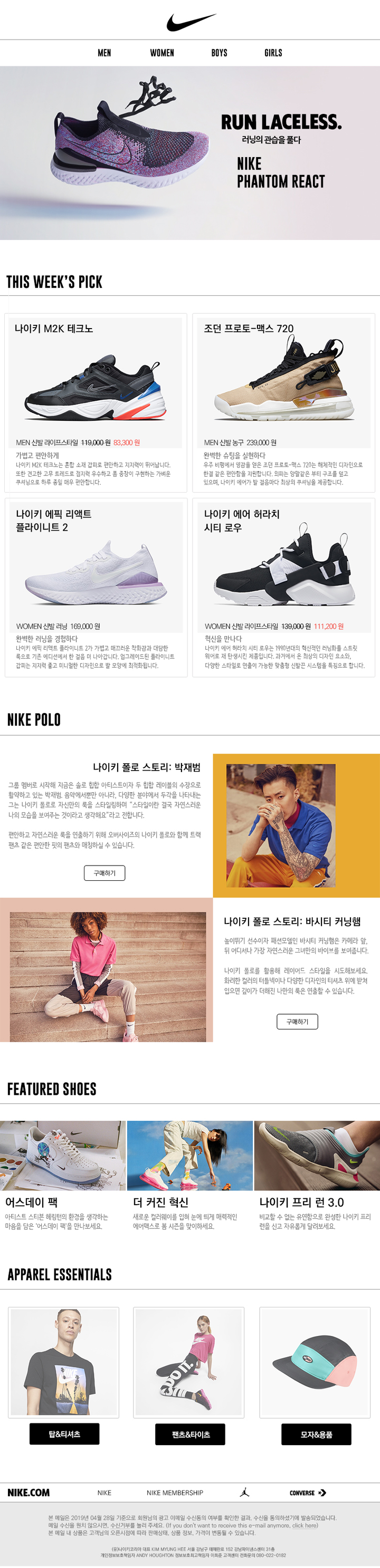380x1568 pixels.
Task: View the 나이키 M2K 테크노 shoe product
Action: [x=96, y=402]
